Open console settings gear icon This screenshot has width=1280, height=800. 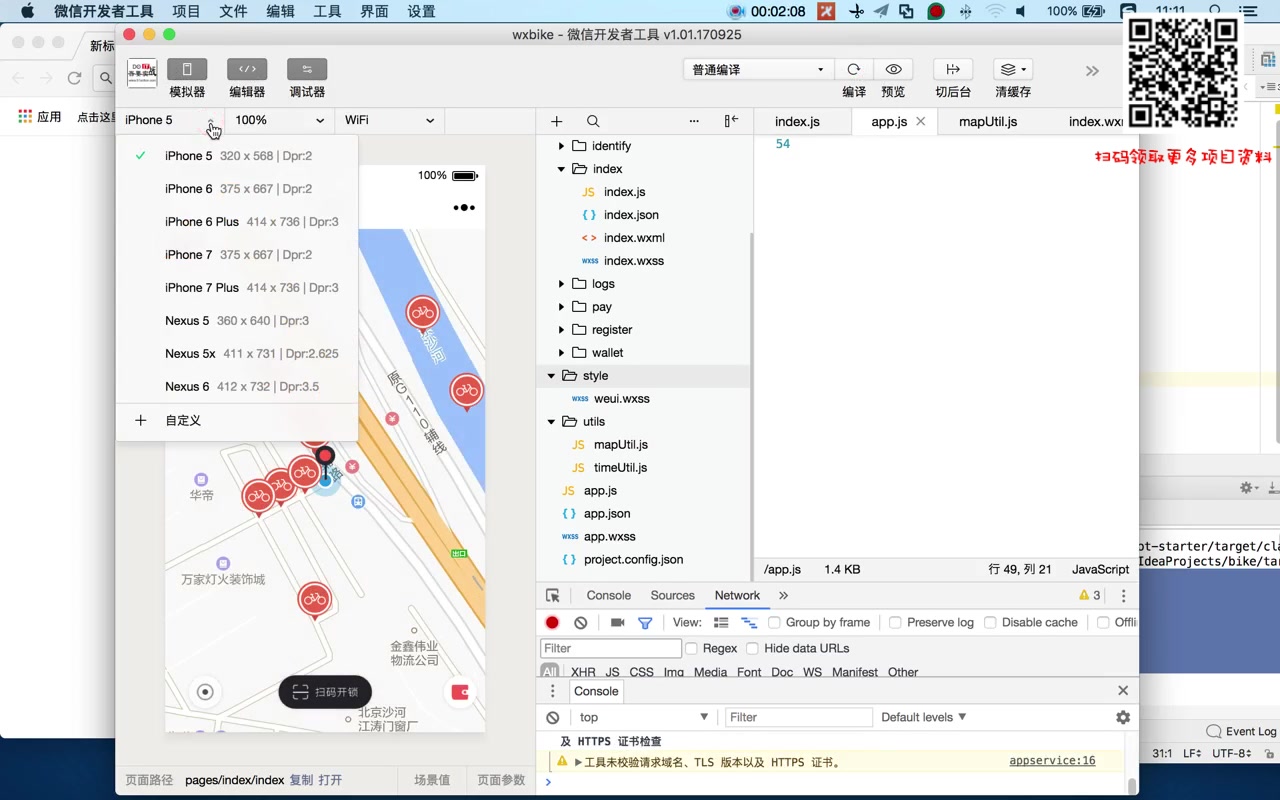pyautogui.click(x=1123, y=717)
